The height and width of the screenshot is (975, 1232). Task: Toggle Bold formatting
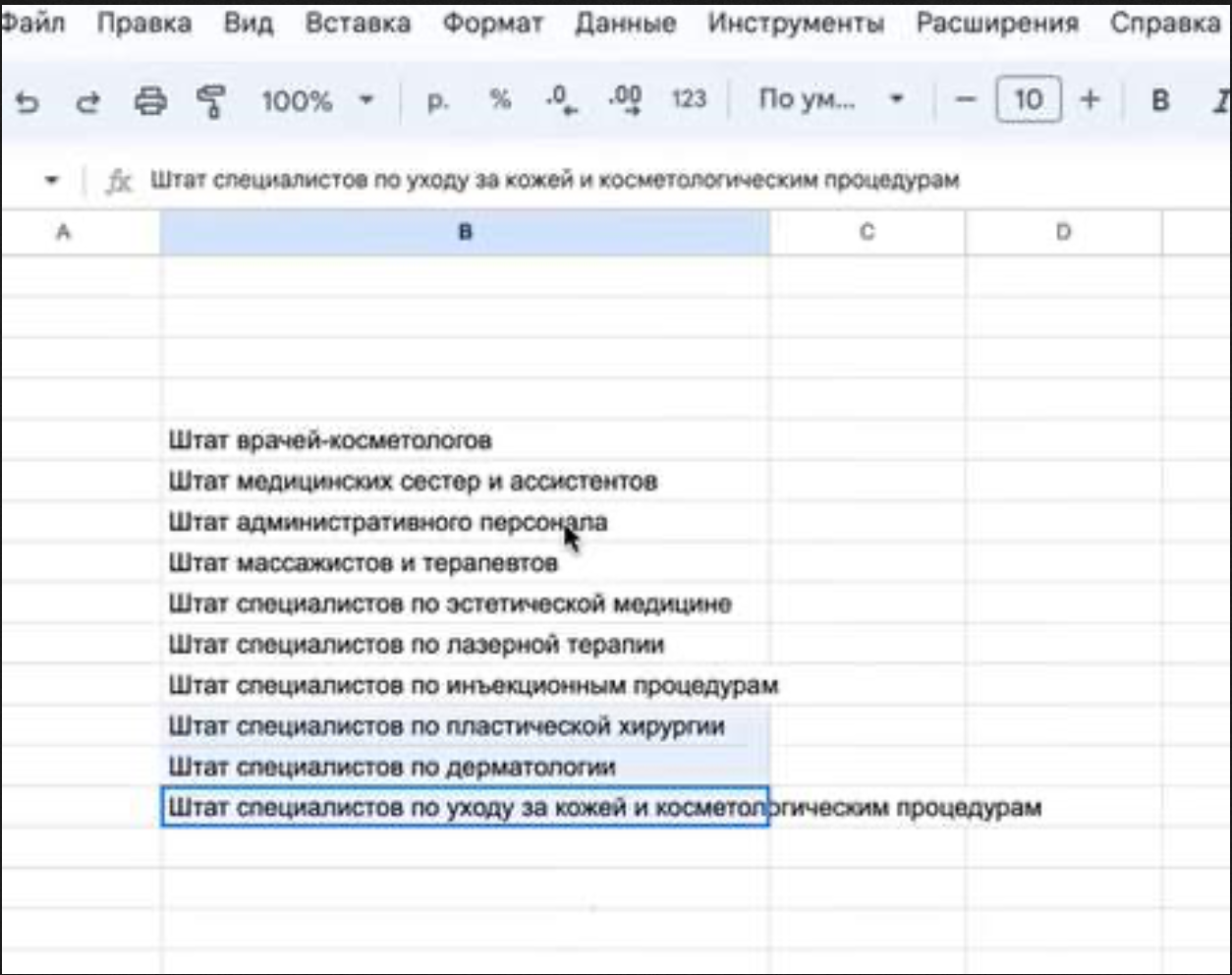tap(1160, 100)
